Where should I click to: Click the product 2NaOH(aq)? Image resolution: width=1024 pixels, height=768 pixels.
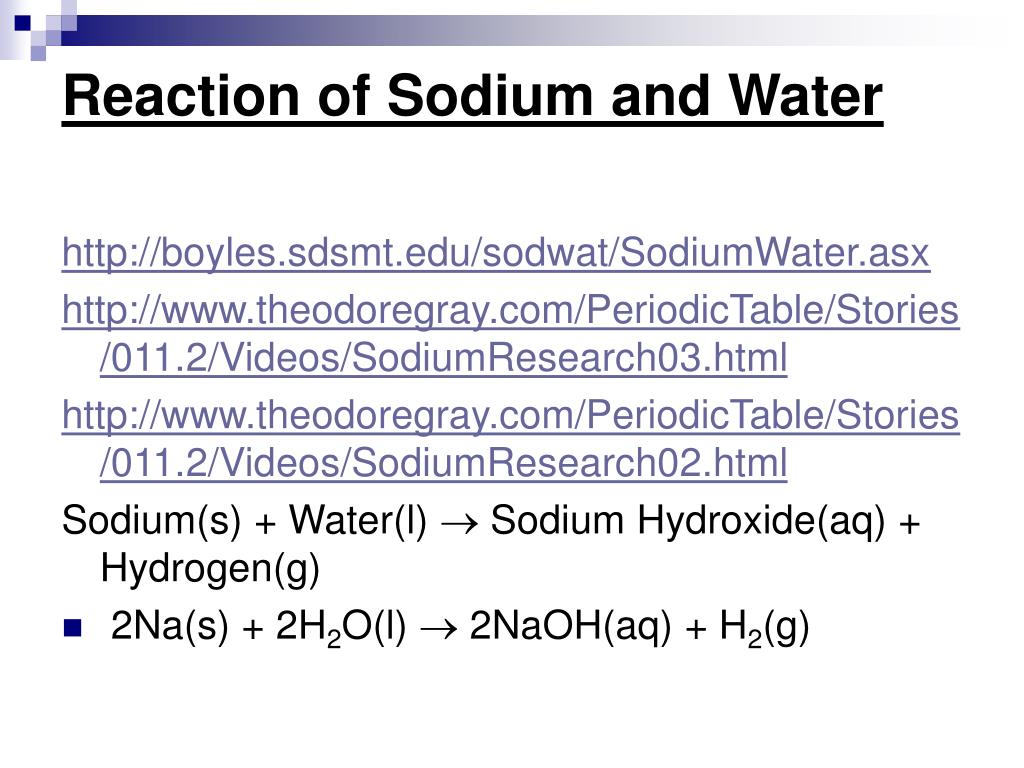570,626
